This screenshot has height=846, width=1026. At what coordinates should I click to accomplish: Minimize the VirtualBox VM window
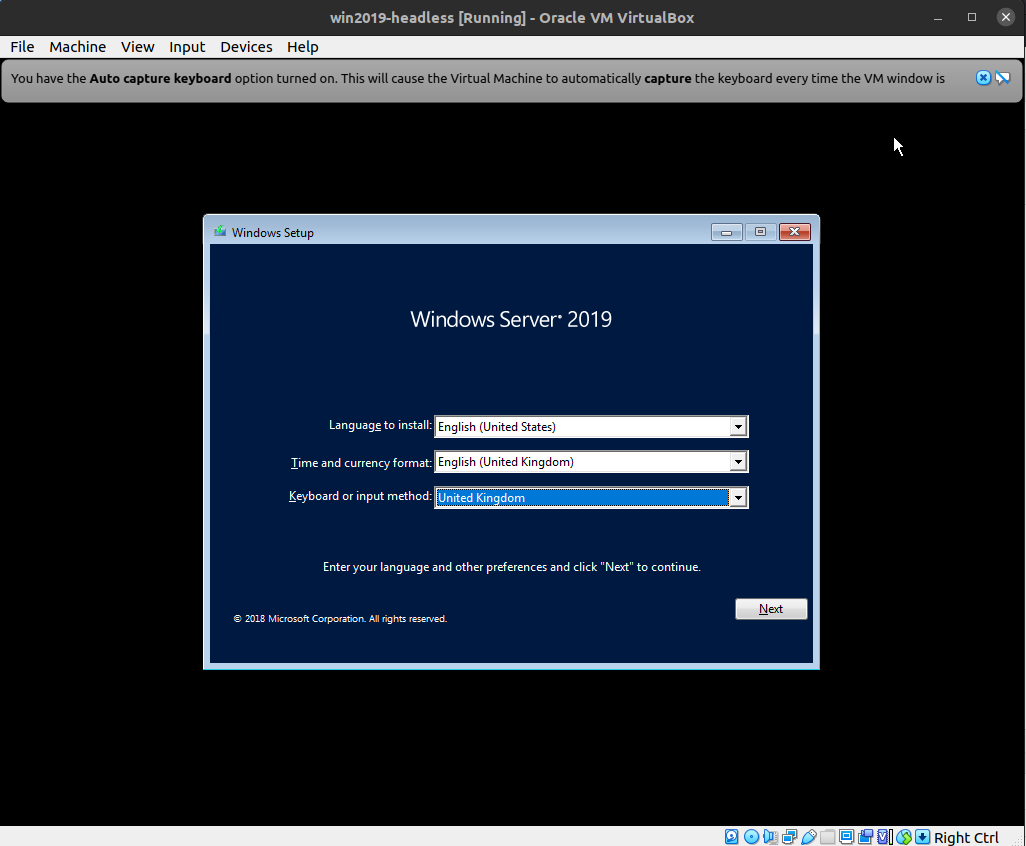click(x=938, y=18)
